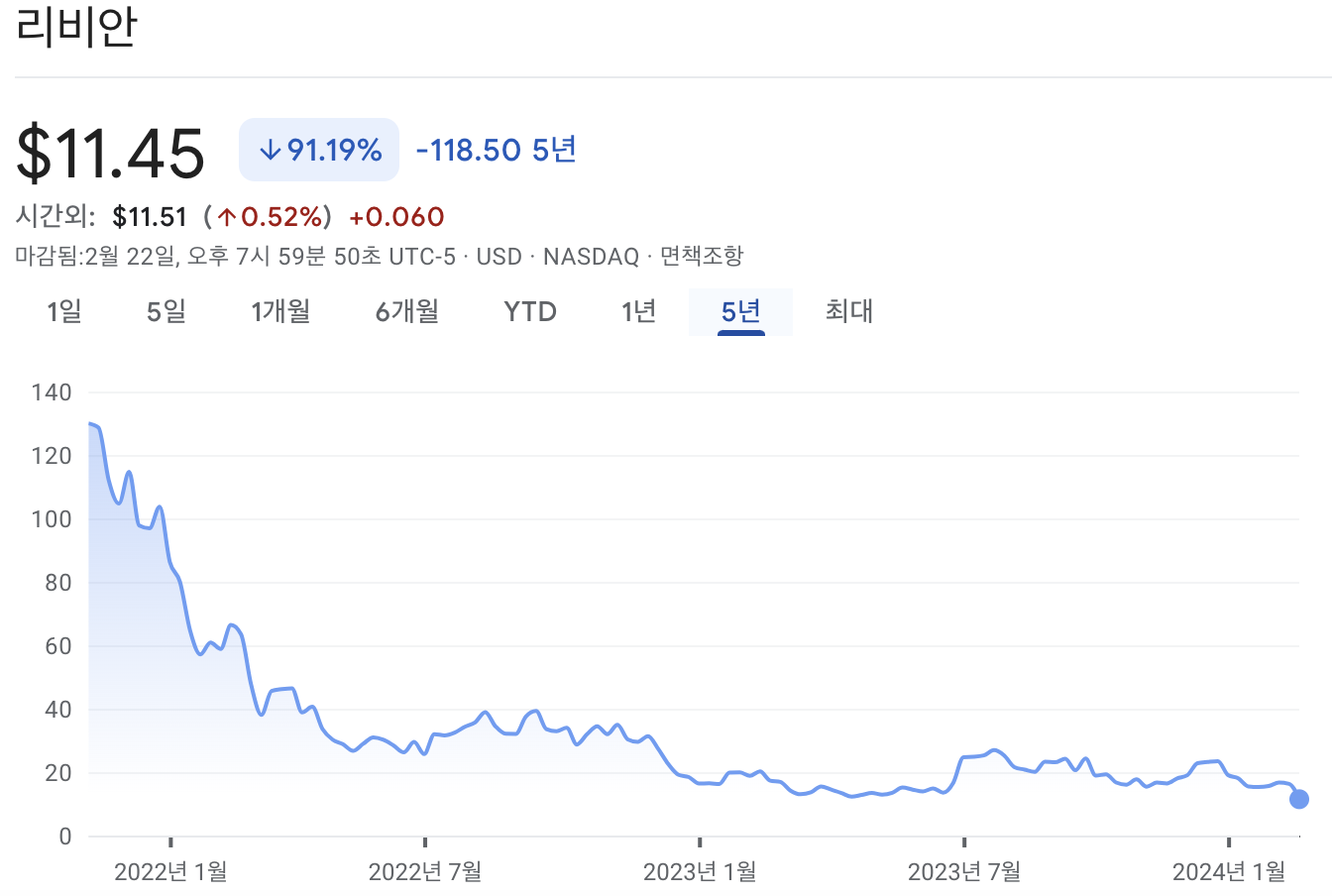
Task: Click the 2023년 7월 axis label
Action: click(964, 872)
